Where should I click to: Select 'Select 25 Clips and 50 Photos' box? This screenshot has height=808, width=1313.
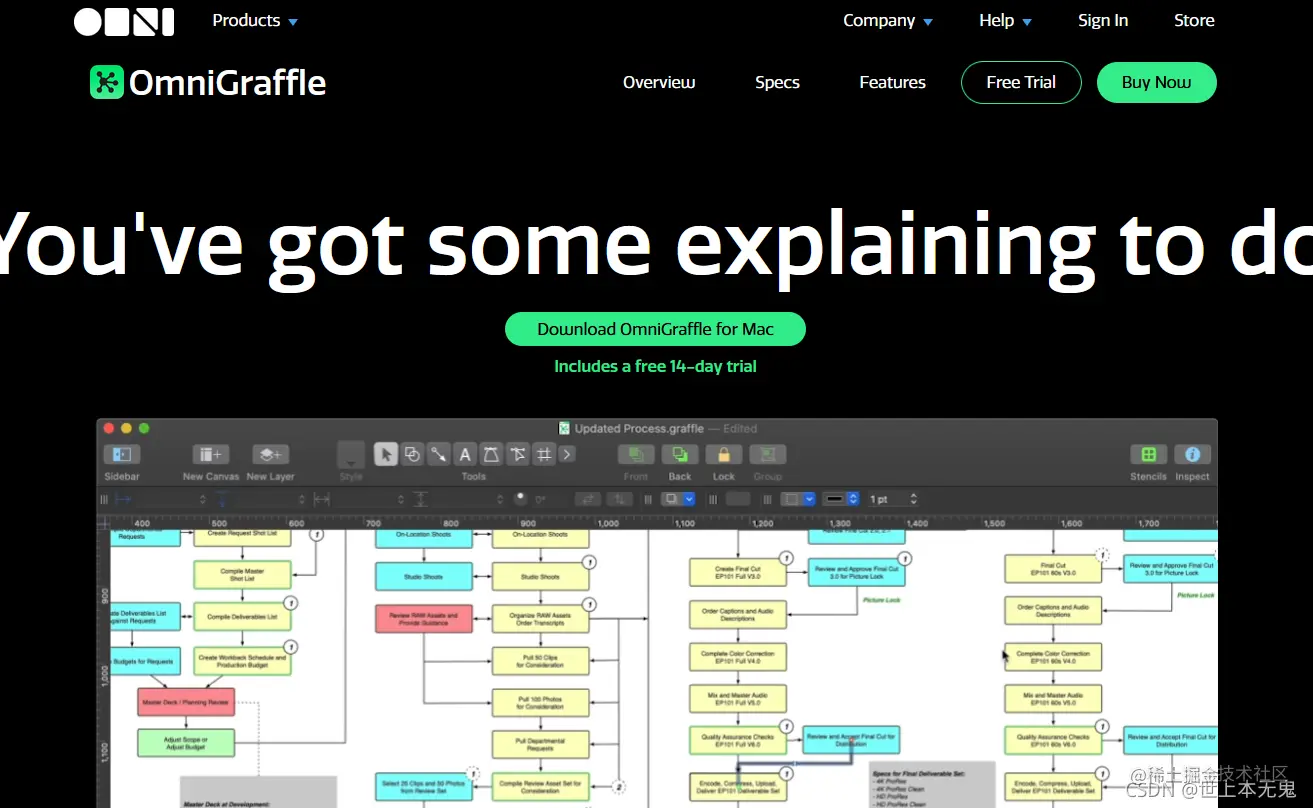[x=423, y=787]
